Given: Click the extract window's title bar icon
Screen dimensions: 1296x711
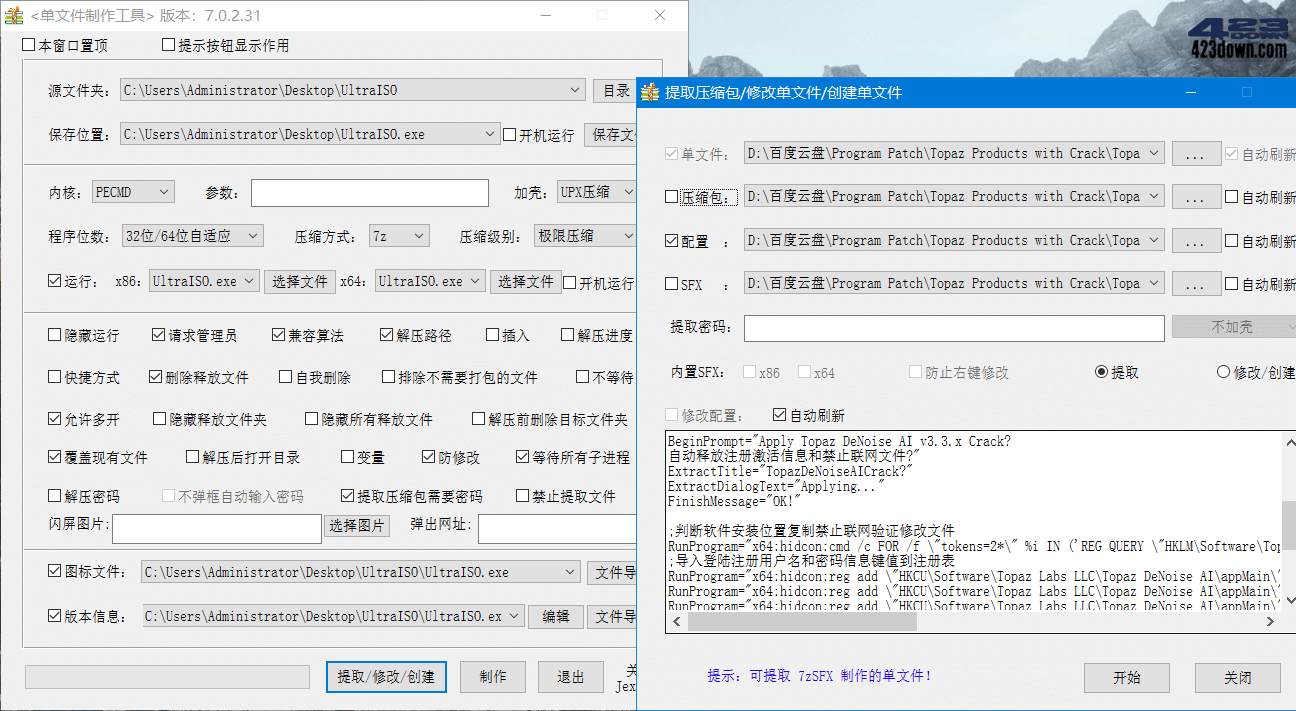Looking at the screenshot, I should (650, 92).
